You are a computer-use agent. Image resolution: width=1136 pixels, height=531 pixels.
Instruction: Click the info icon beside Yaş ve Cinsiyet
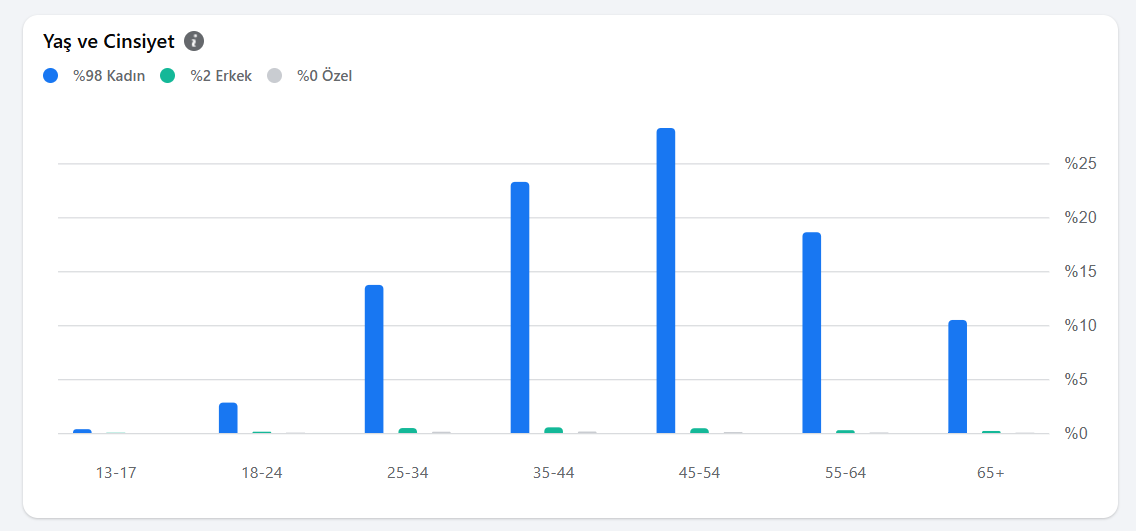(194, 41)
